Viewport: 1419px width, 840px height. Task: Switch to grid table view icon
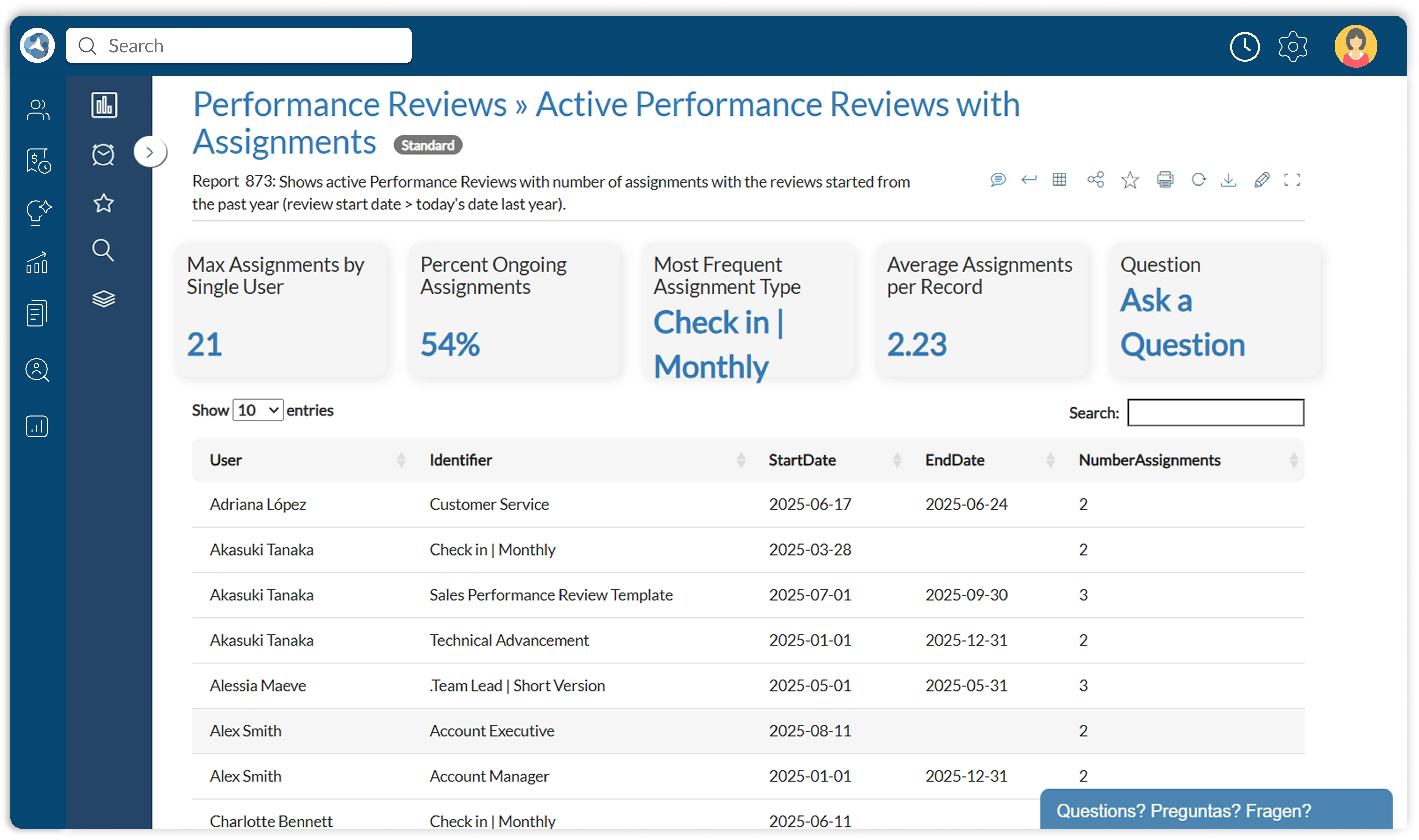pos(1060,180)
